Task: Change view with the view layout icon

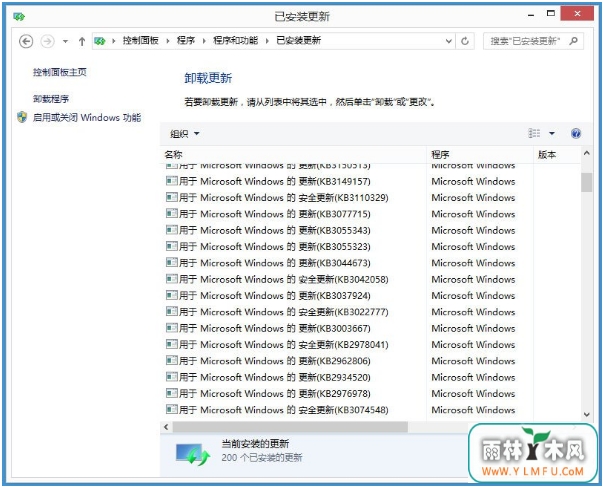Action: pyautogui.click(x=534, y=133)
